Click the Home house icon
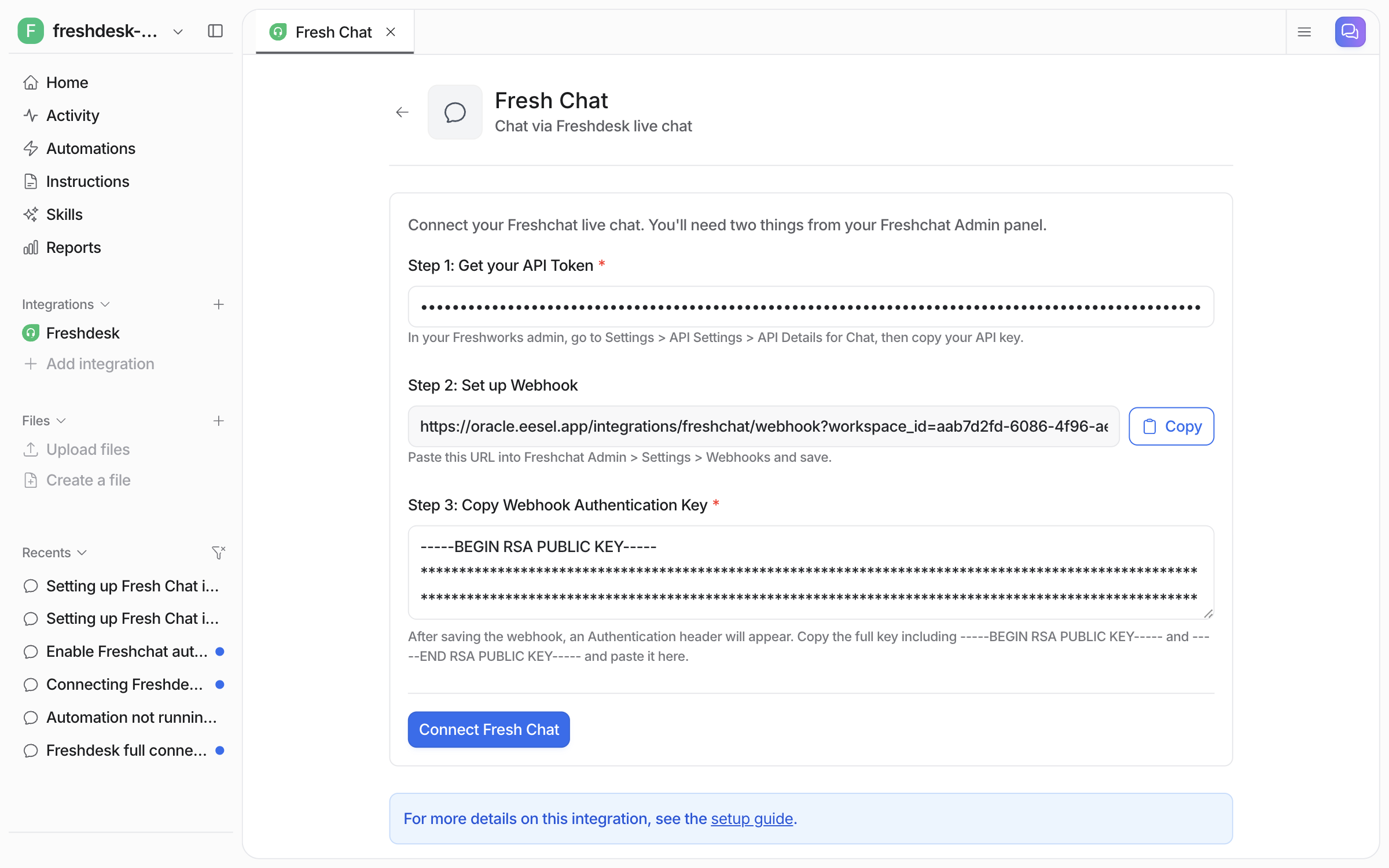This screenshot has height=868, width=1389. click(x=31, y=82)
